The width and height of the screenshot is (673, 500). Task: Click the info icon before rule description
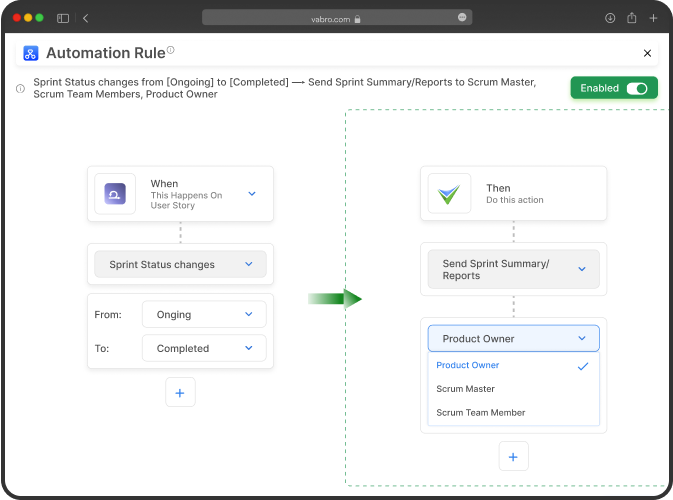pos(20,88)
